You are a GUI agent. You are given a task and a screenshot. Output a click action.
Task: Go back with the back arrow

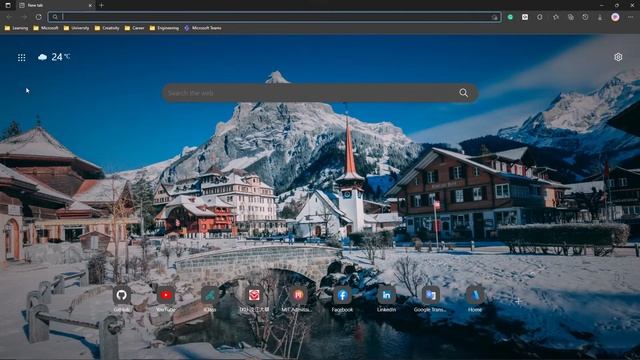9,17
